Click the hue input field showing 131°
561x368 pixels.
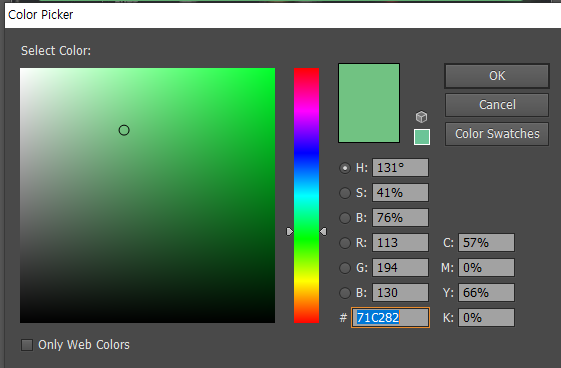pyautogui.click(x=400, y=168)
